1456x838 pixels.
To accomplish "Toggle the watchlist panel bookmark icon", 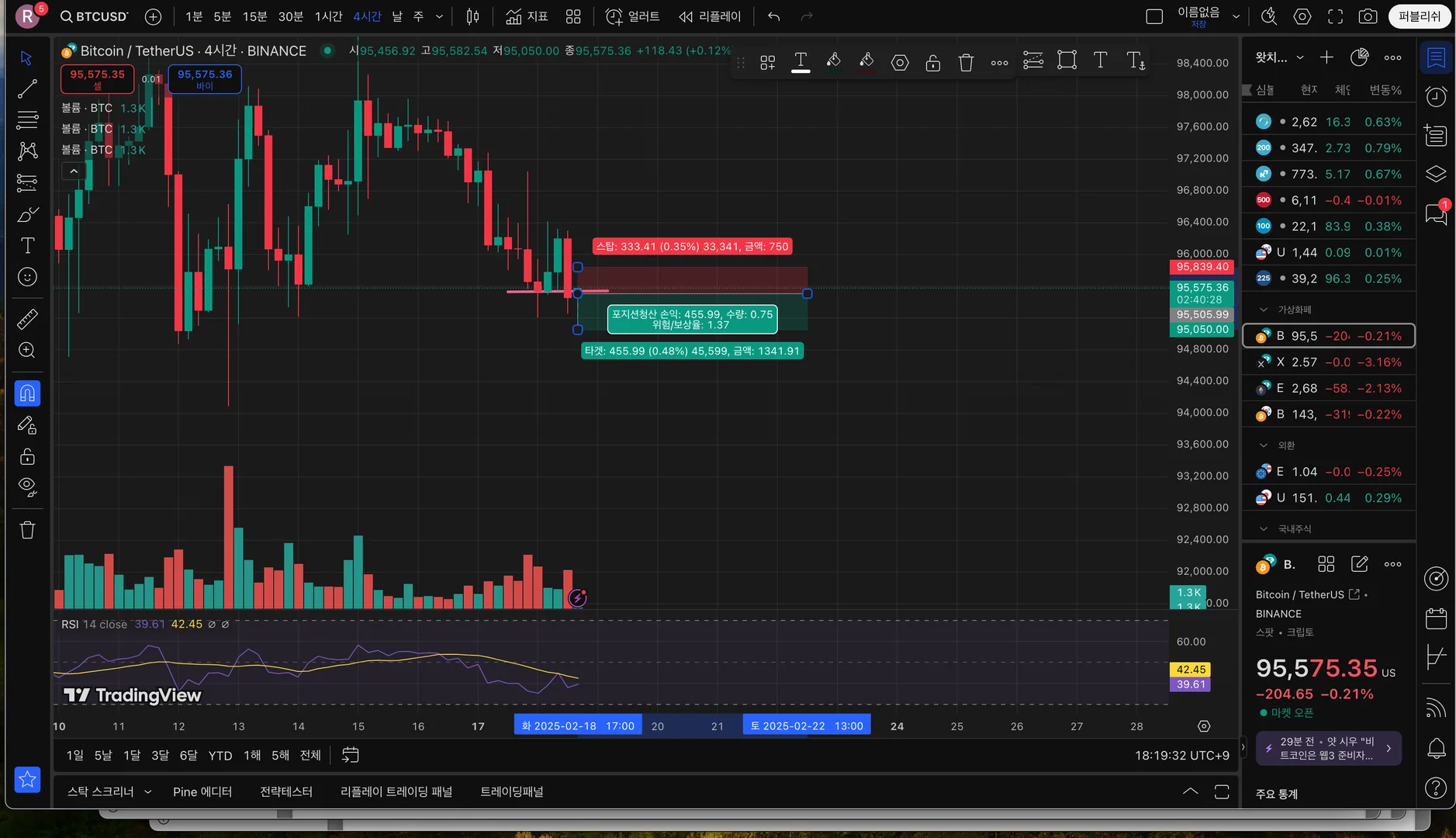I will (1436, 57).
